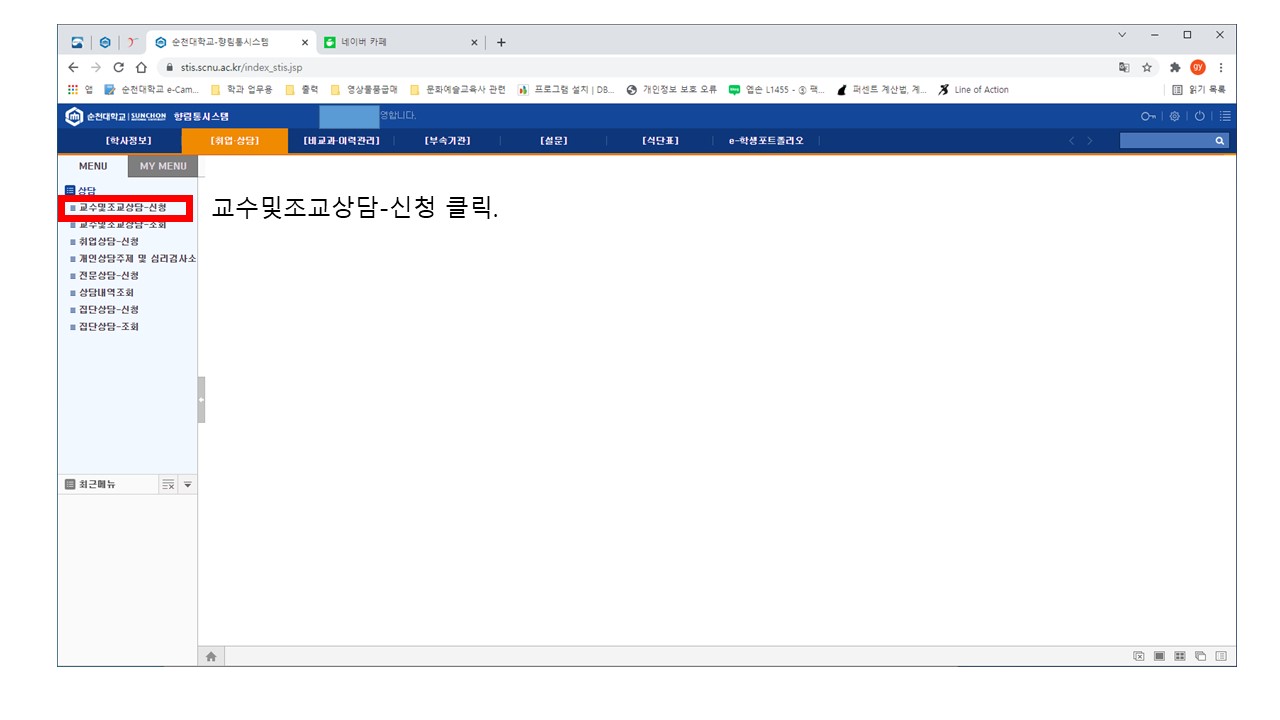Open 취업상담-신청
This screenshot has height=720, width=1280.
point(109,241)
